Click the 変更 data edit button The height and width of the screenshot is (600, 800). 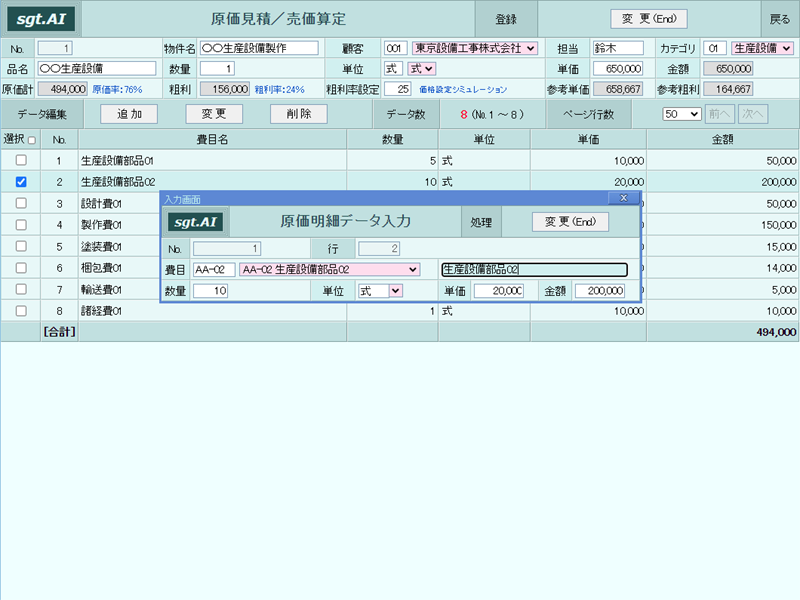pos(214,114)
